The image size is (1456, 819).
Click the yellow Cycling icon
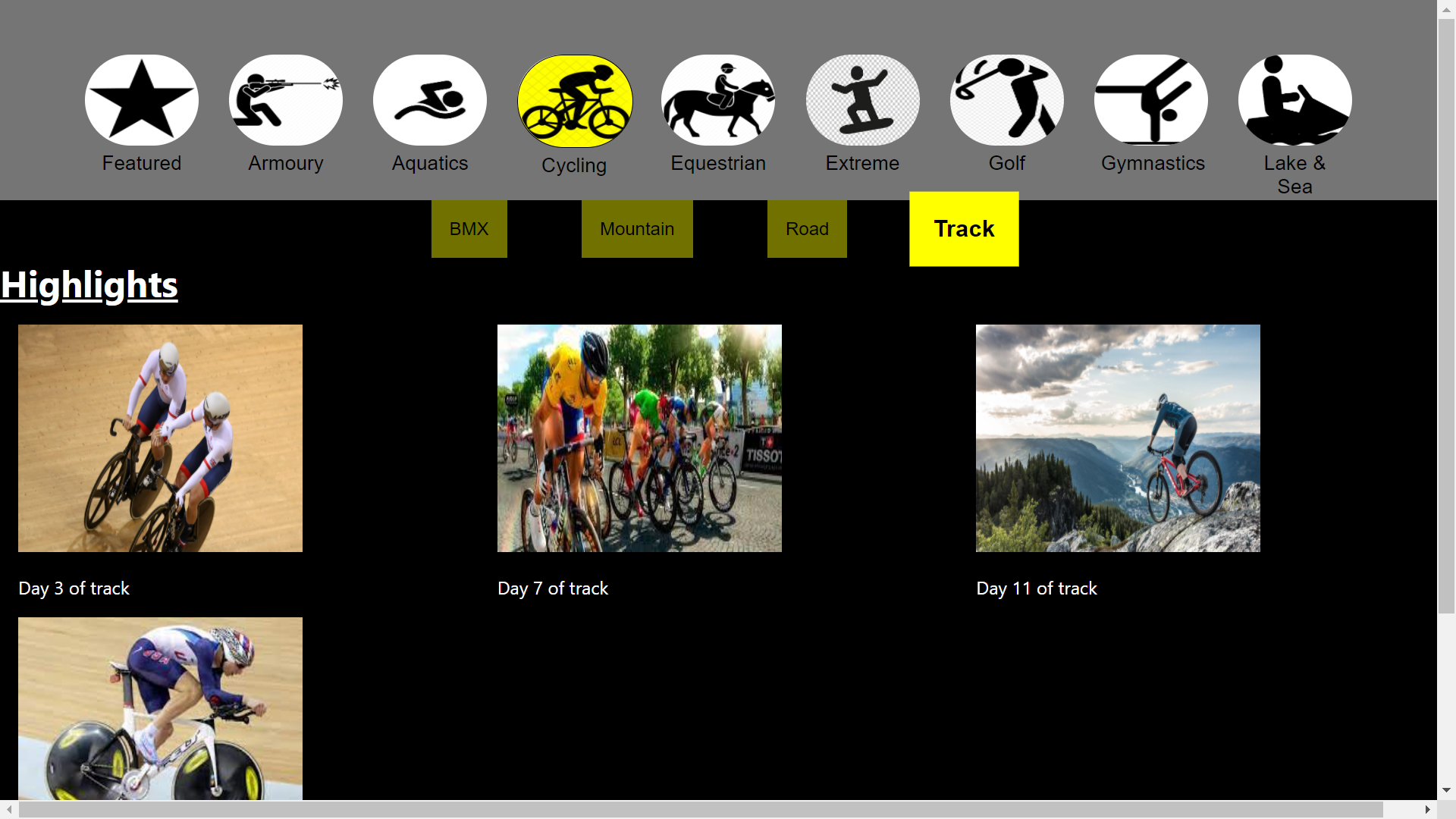[x=575, y=101]
